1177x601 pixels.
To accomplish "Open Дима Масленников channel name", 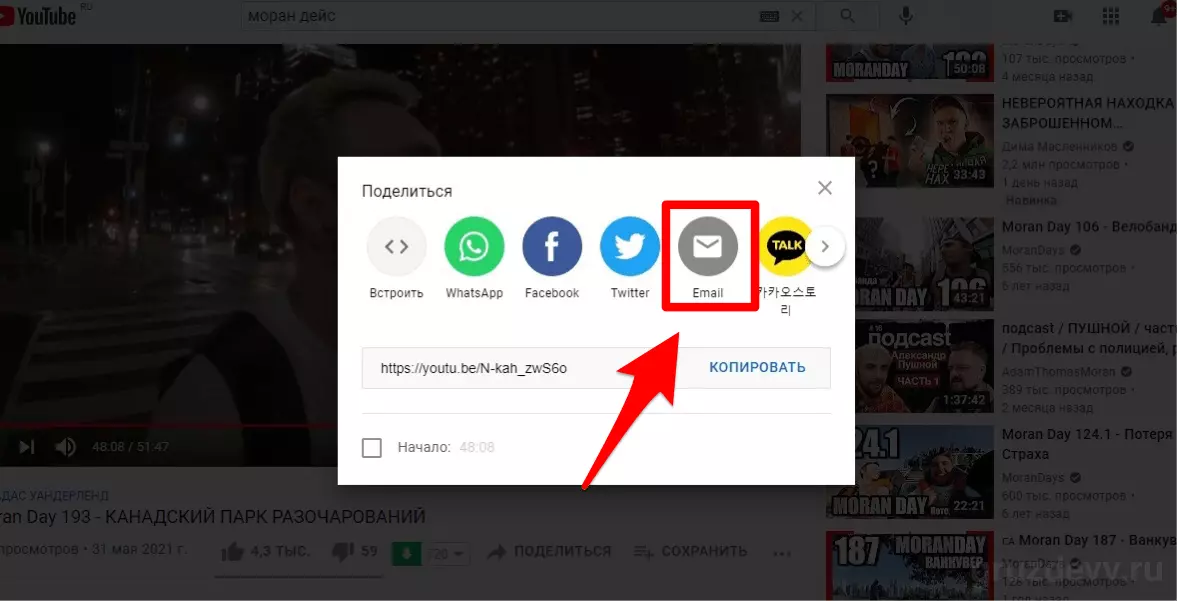I will 1060,146.
